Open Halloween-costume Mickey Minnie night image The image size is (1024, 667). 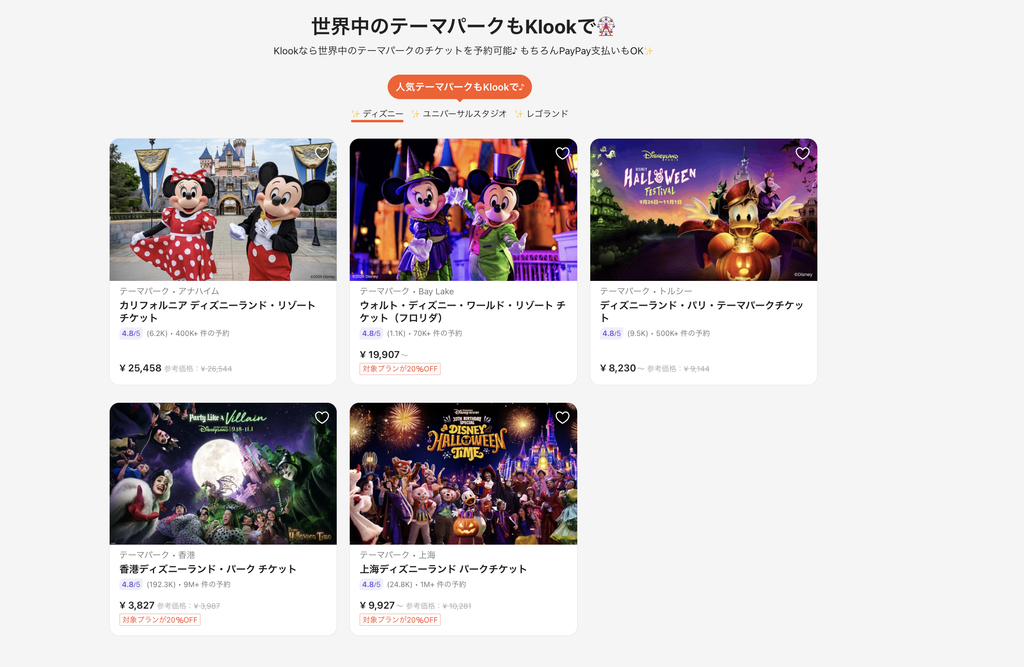click(464, 210)
